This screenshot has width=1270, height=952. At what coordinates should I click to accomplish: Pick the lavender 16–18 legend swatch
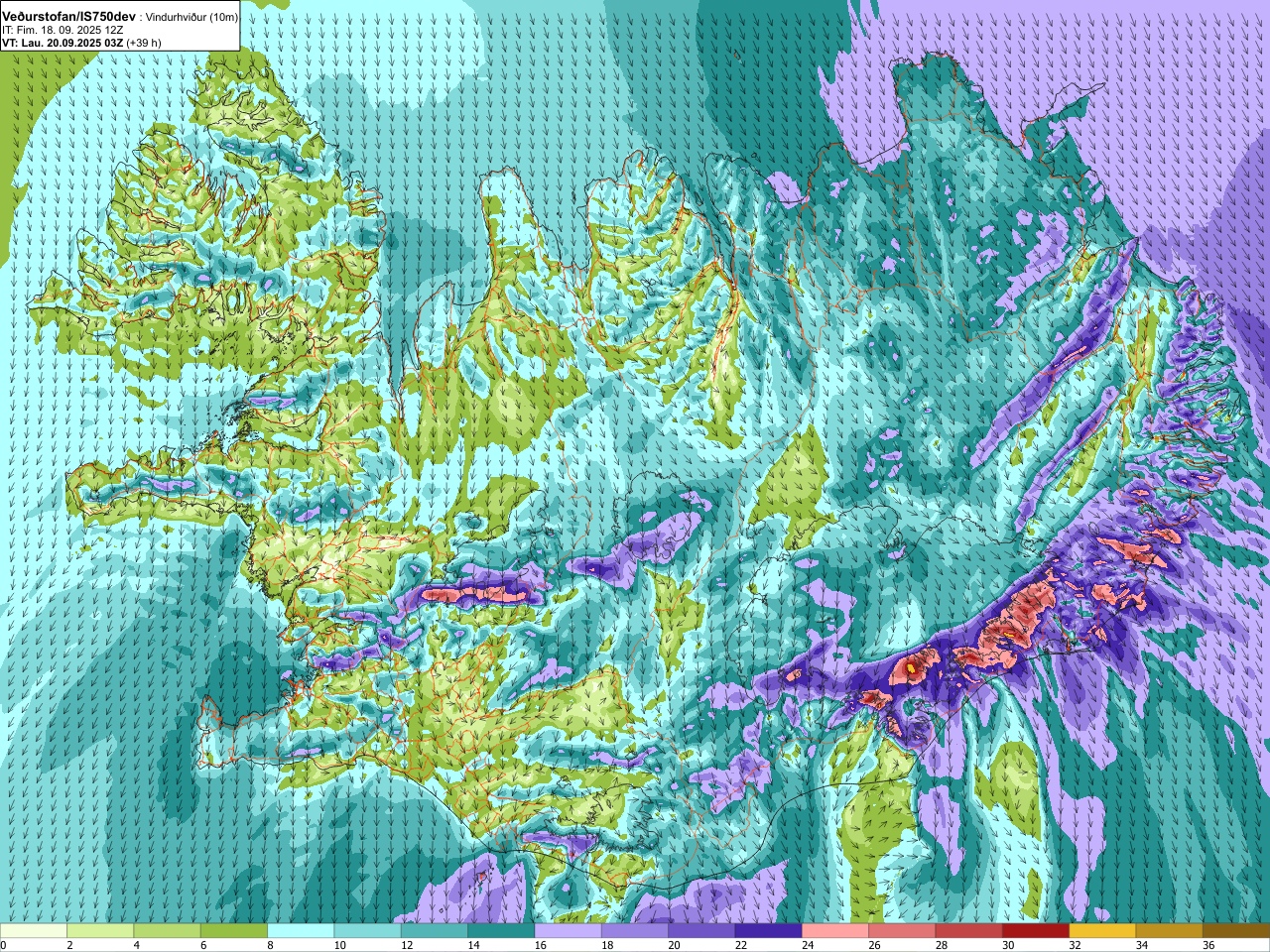click(x=568, y=931)
